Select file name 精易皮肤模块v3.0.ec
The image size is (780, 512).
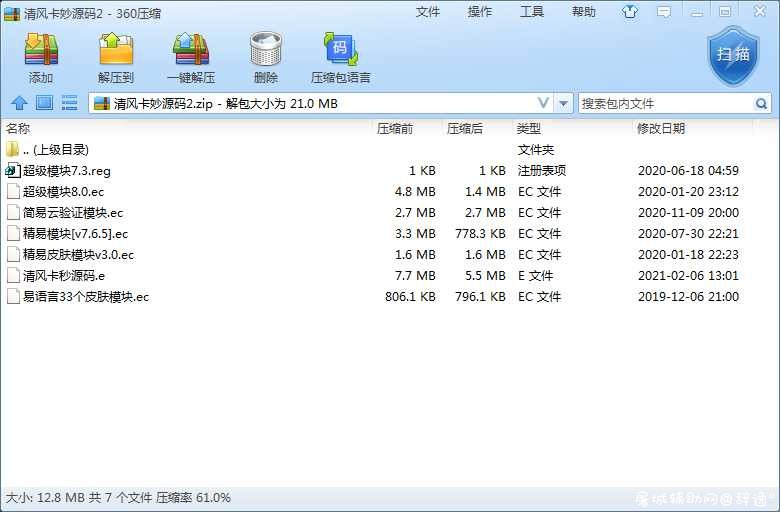[78, 254]
